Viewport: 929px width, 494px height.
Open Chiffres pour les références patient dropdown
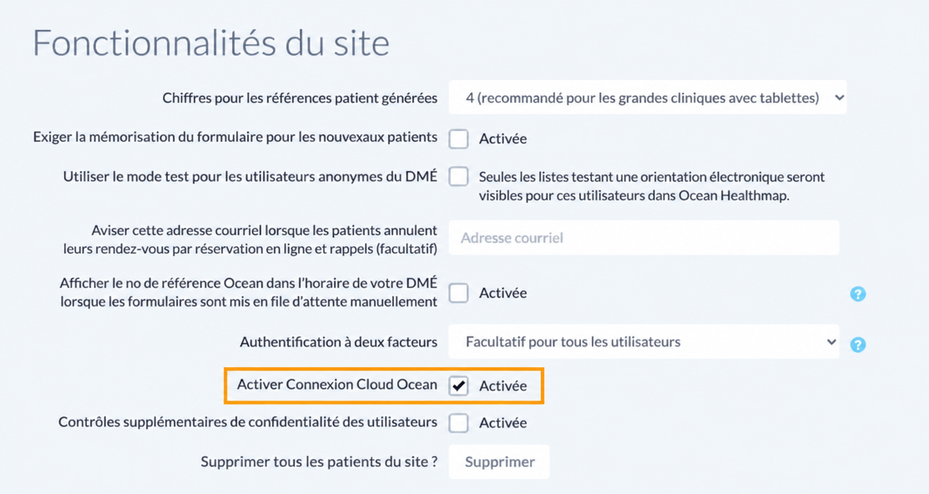(648, 98)
